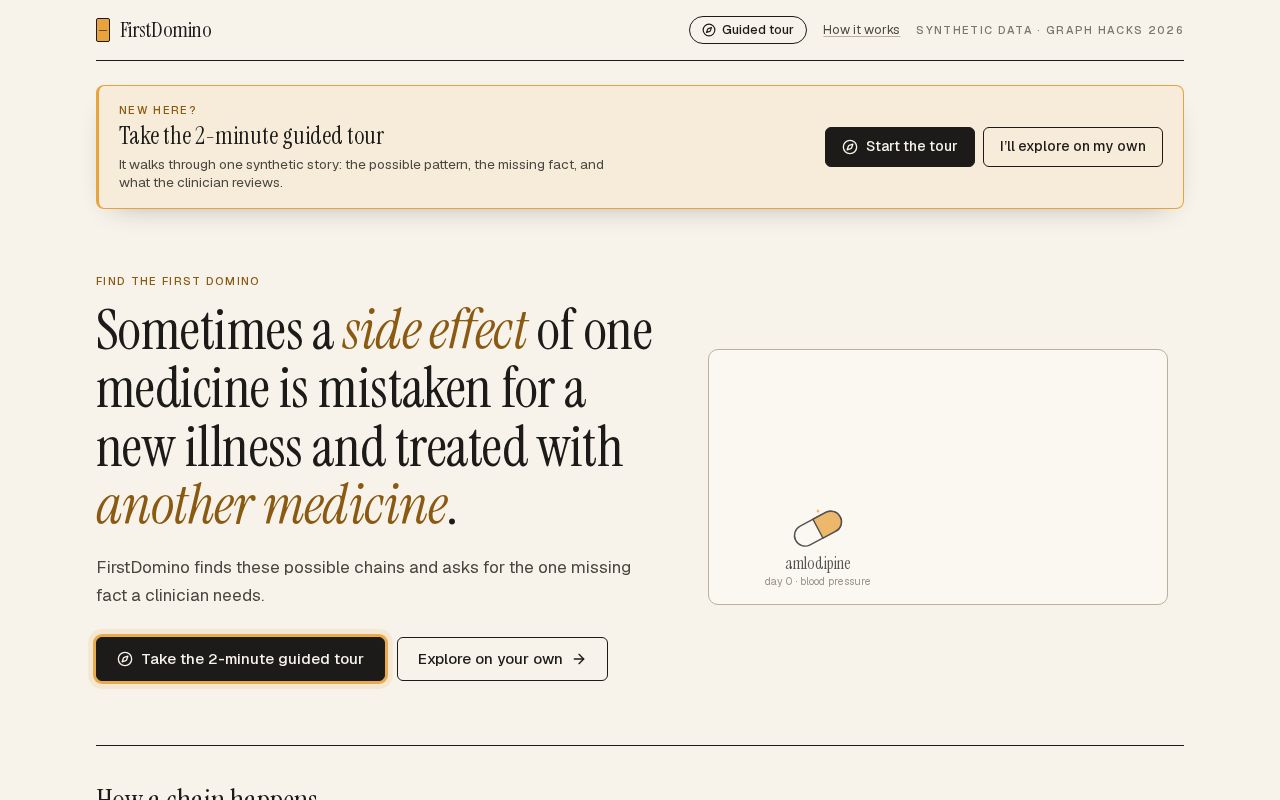Image resolution: width=1280 pixels, height=800 pixels.
Task: Click the compass icon on Start the tour
Action: pos(850,147)
